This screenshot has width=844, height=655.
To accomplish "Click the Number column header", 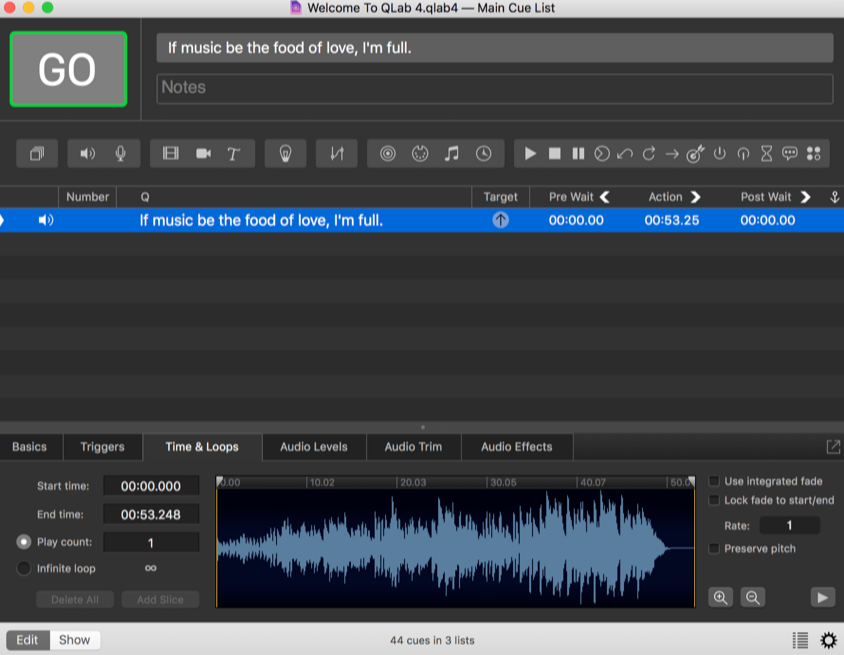I will click(x=87, y=197).
